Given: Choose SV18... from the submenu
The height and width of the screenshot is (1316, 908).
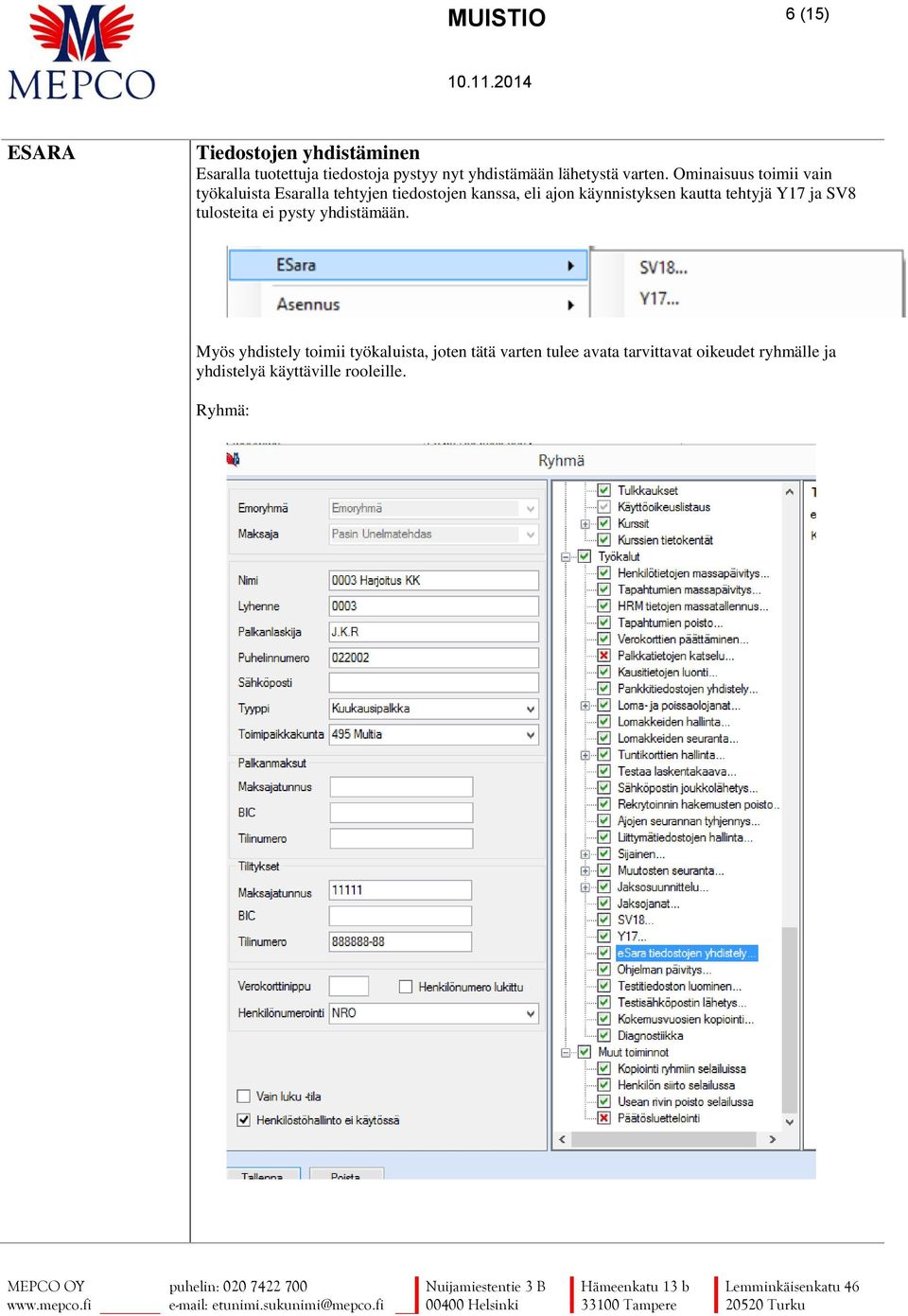Looking at the screenshot, I should [x=663, y=268].
